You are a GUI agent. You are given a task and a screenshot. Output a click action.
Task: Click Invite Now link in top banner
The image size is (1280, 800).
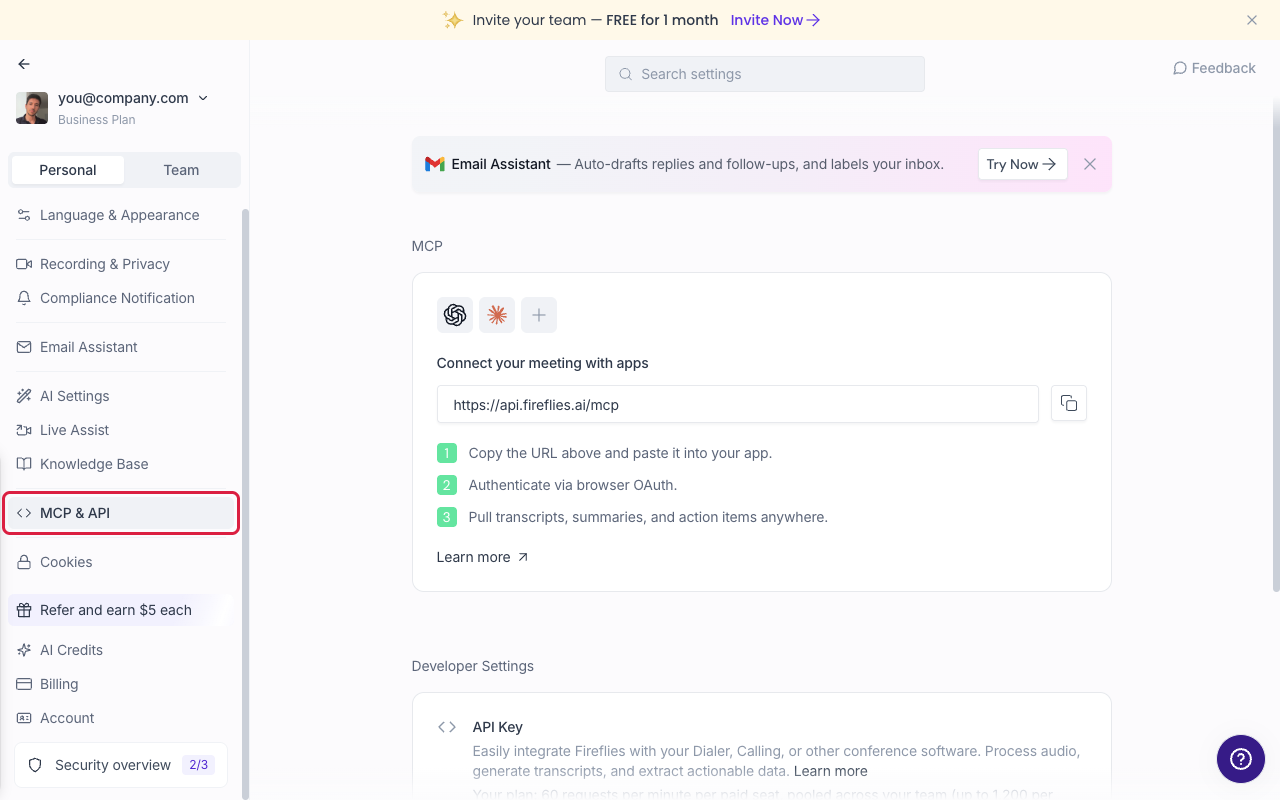click(x=775, y=20)
